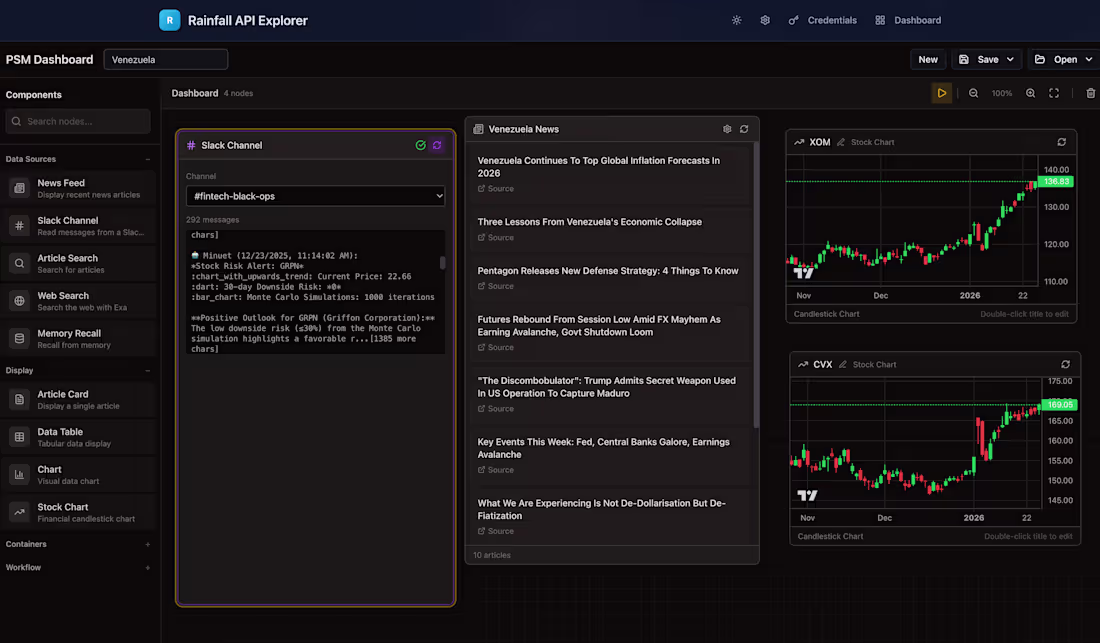Edit the XOM chart title pencil icon
The height and width of the screenshot is (643, 1100).
(x=841, y=142)
